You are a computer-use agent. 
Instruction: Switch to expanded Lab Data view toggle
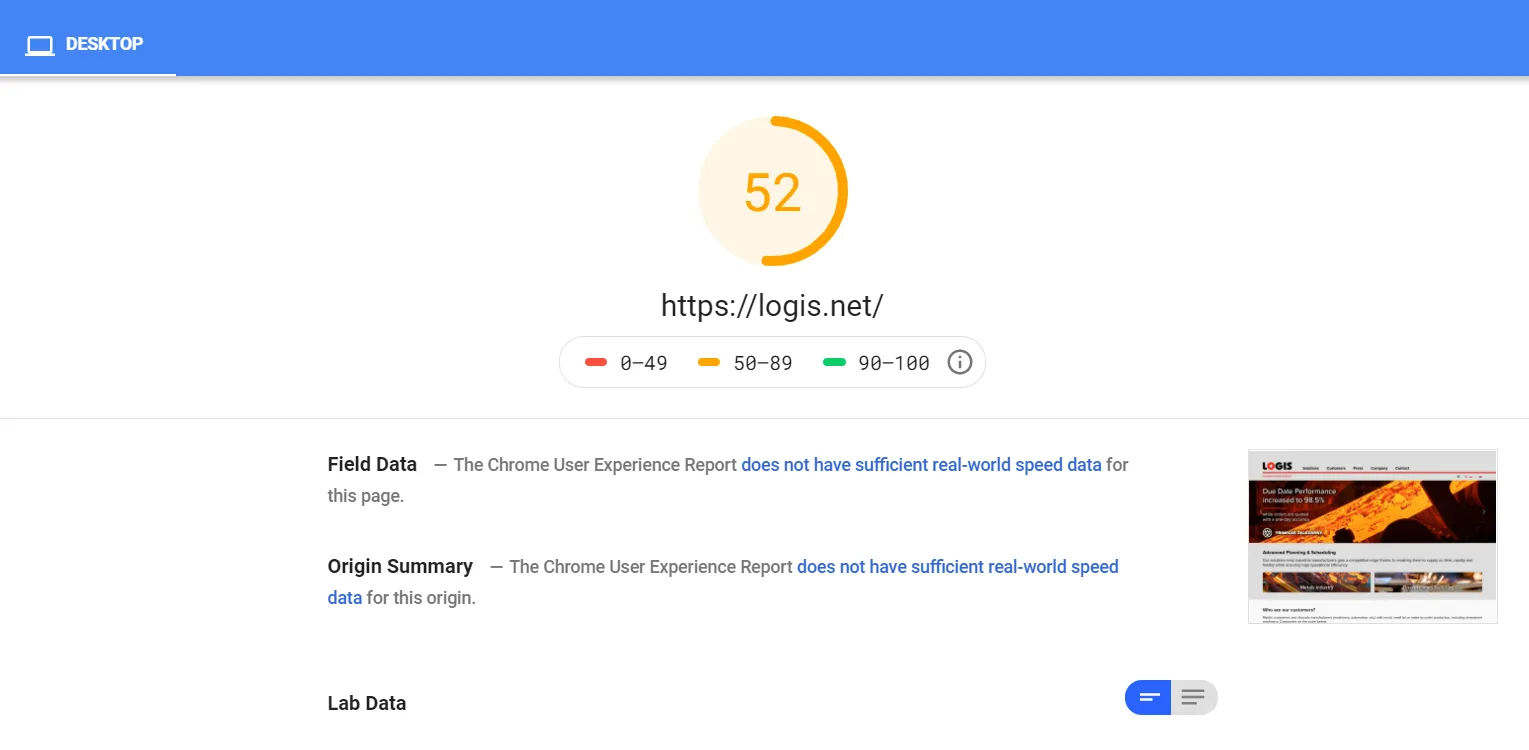tap(1193, 697)
